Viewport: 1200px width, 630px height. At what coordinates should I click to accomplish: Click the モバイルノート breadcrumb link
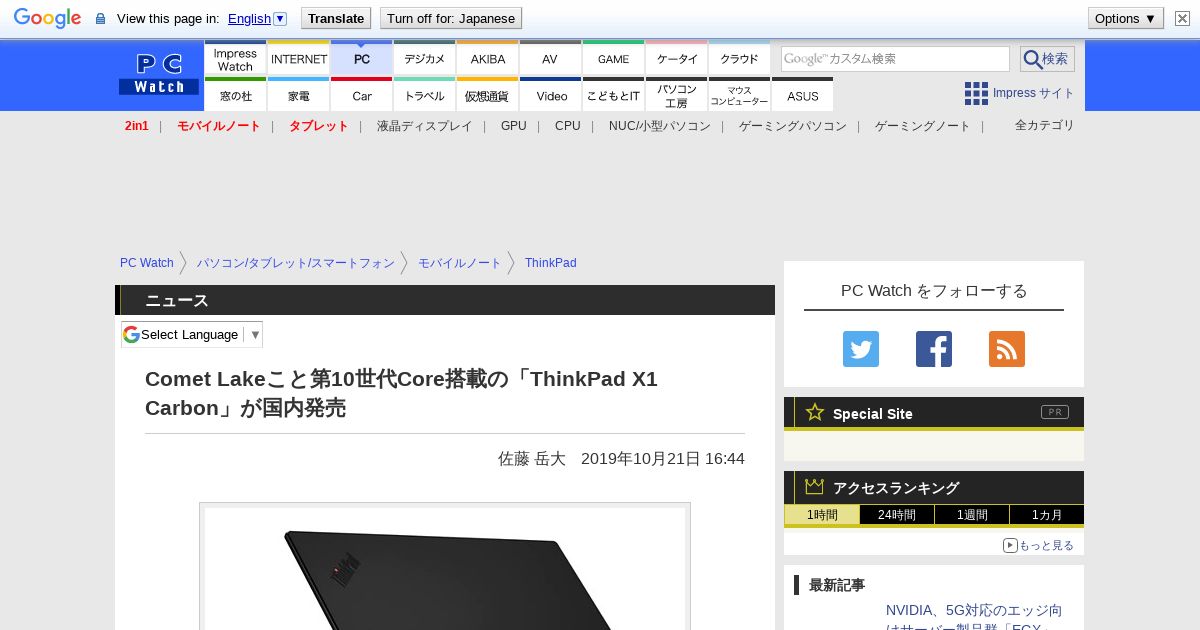click(x=460, y=263)
